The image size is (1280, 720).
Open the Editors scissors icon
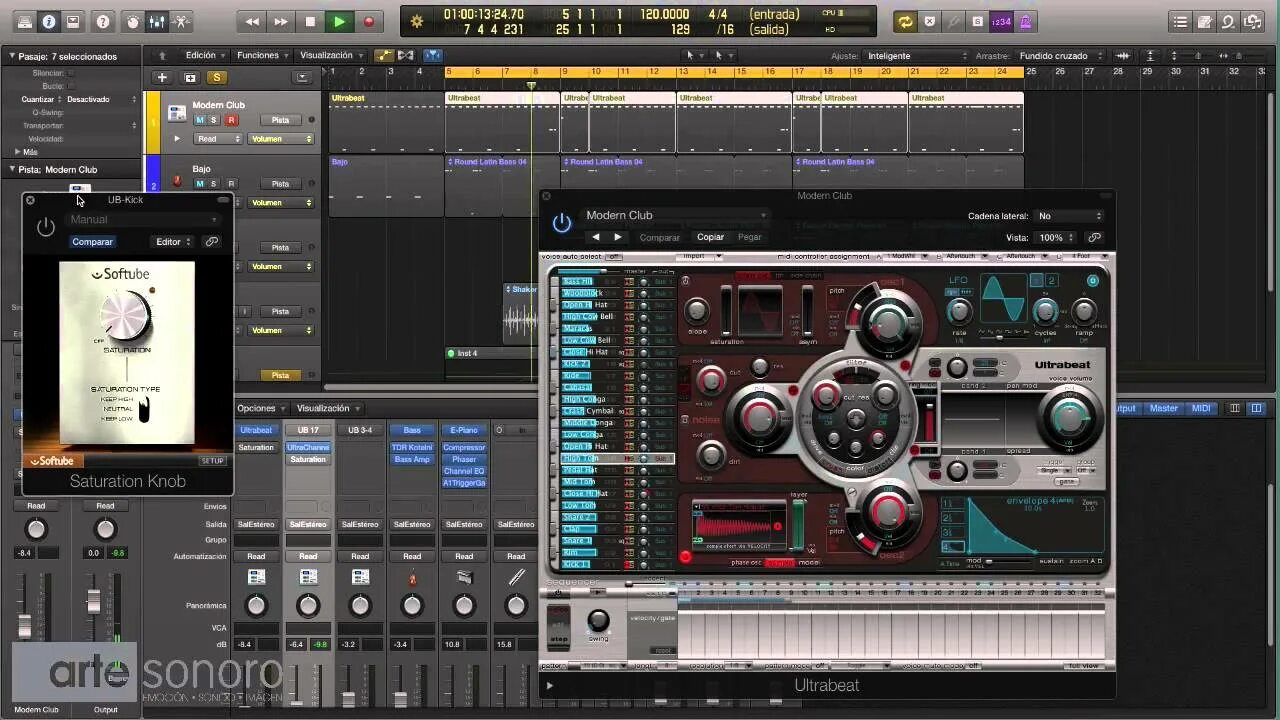pos(181,21)
